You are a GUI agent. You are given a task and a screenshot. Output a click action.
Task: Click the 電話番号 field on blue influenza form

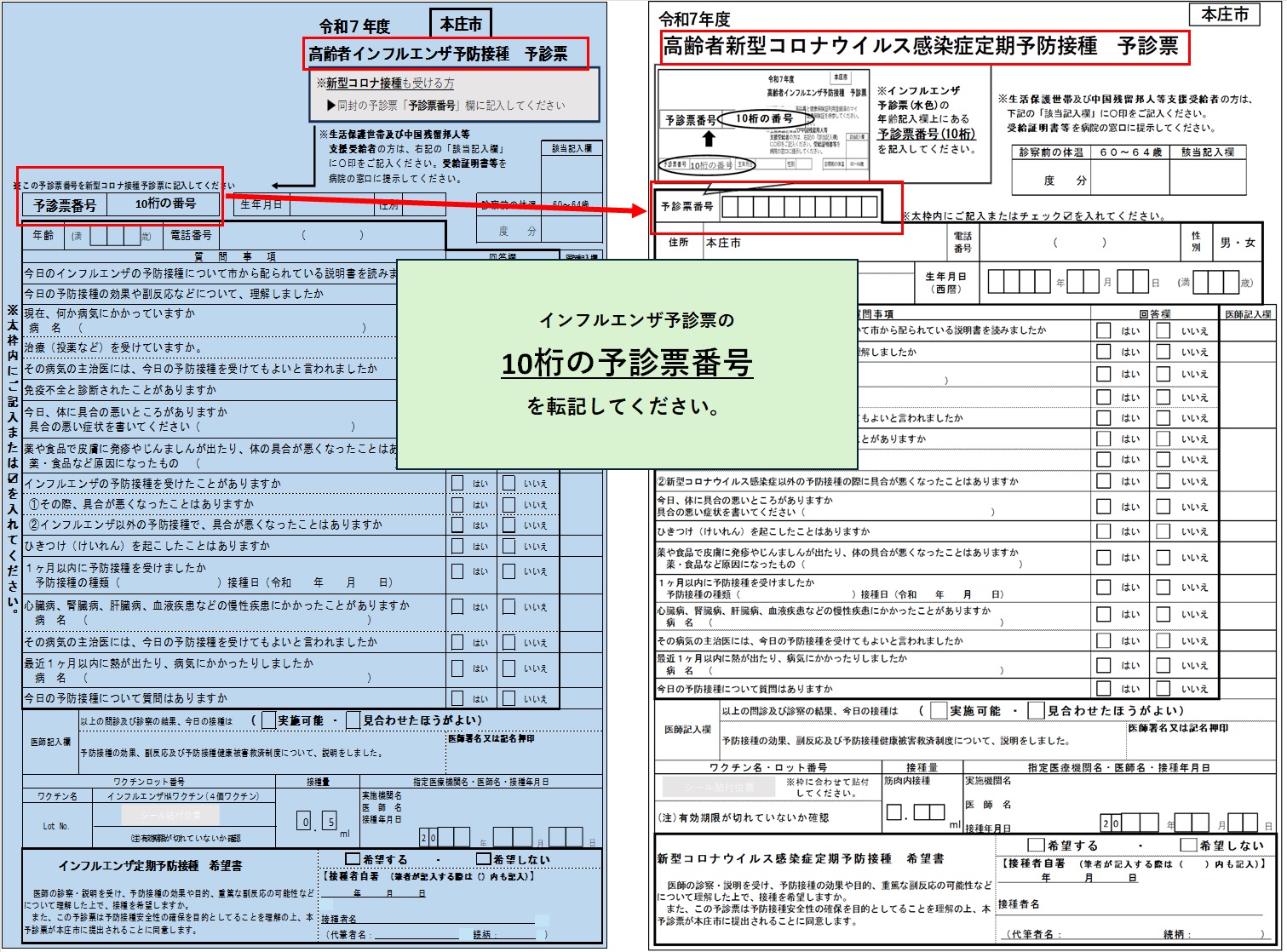tap(330, 235)
